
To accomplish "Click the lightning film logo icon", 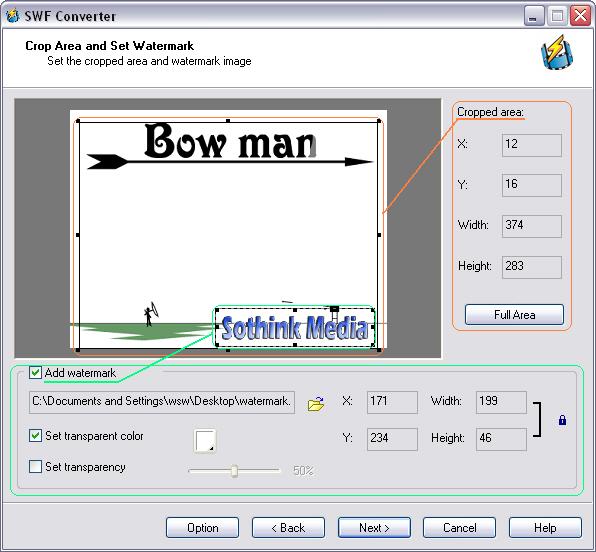I will click(x=556, y=52).
